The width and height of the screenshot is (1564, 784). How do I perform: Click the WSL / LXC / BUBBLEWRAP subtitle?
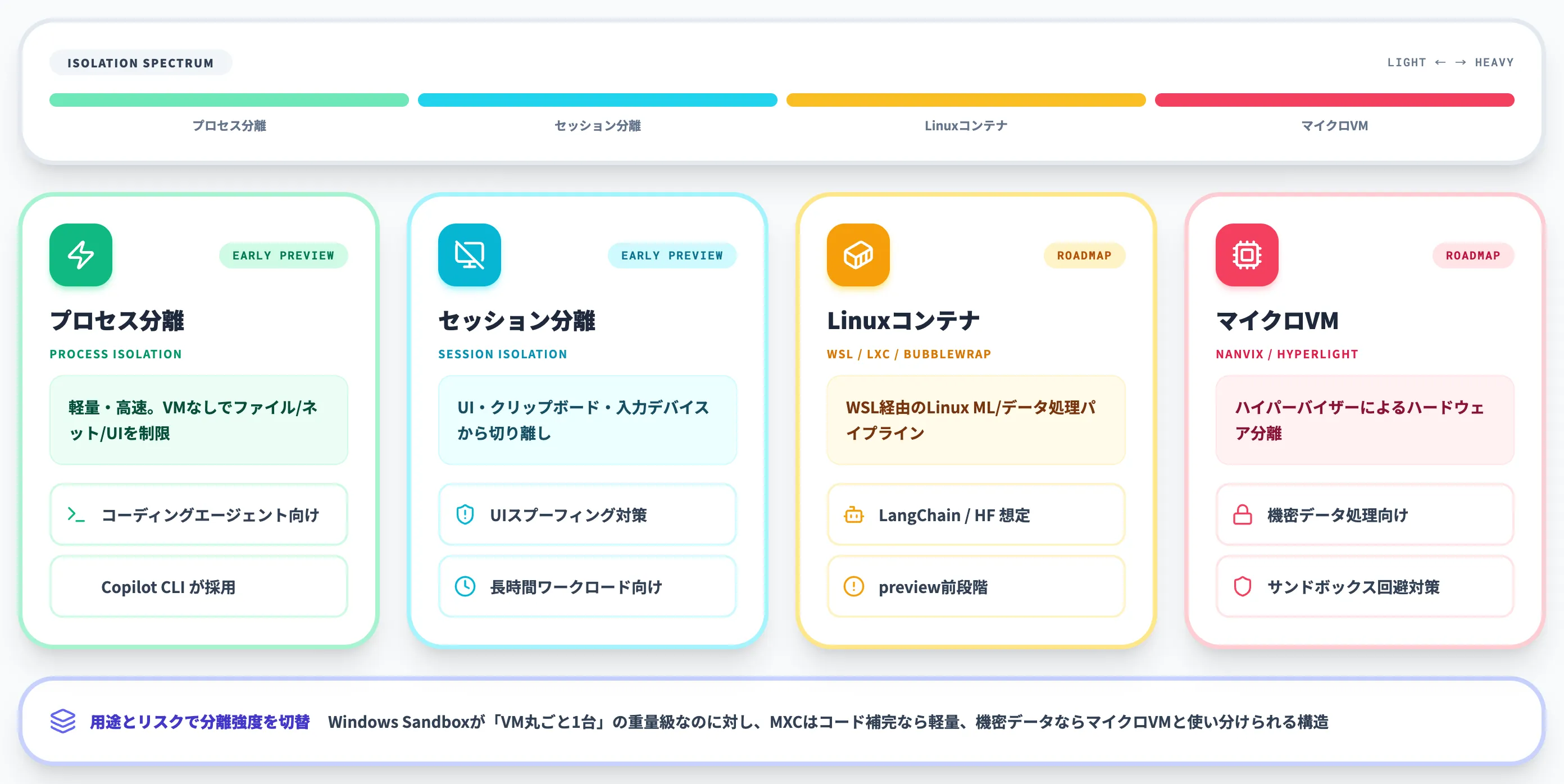point(909,354)
